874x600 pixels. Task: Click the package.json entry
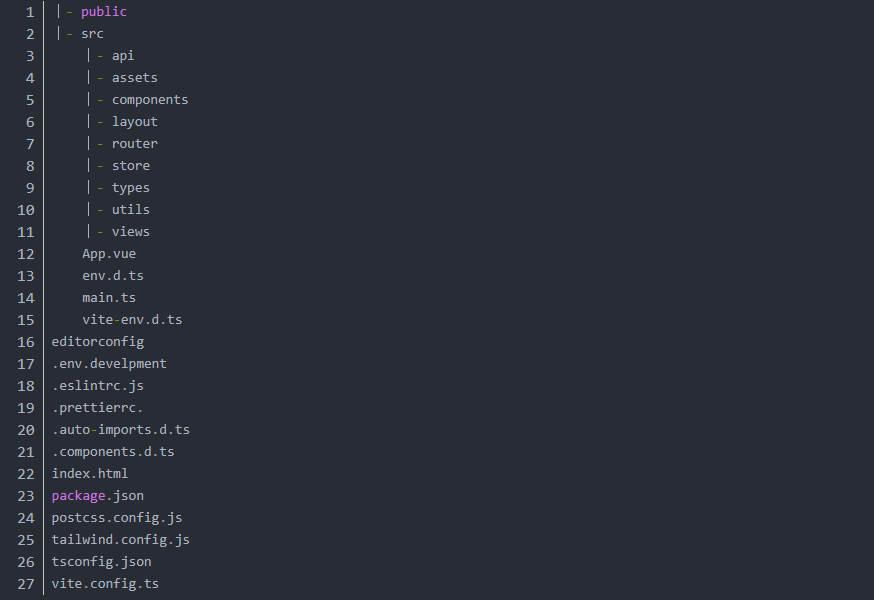pos(98,496)
